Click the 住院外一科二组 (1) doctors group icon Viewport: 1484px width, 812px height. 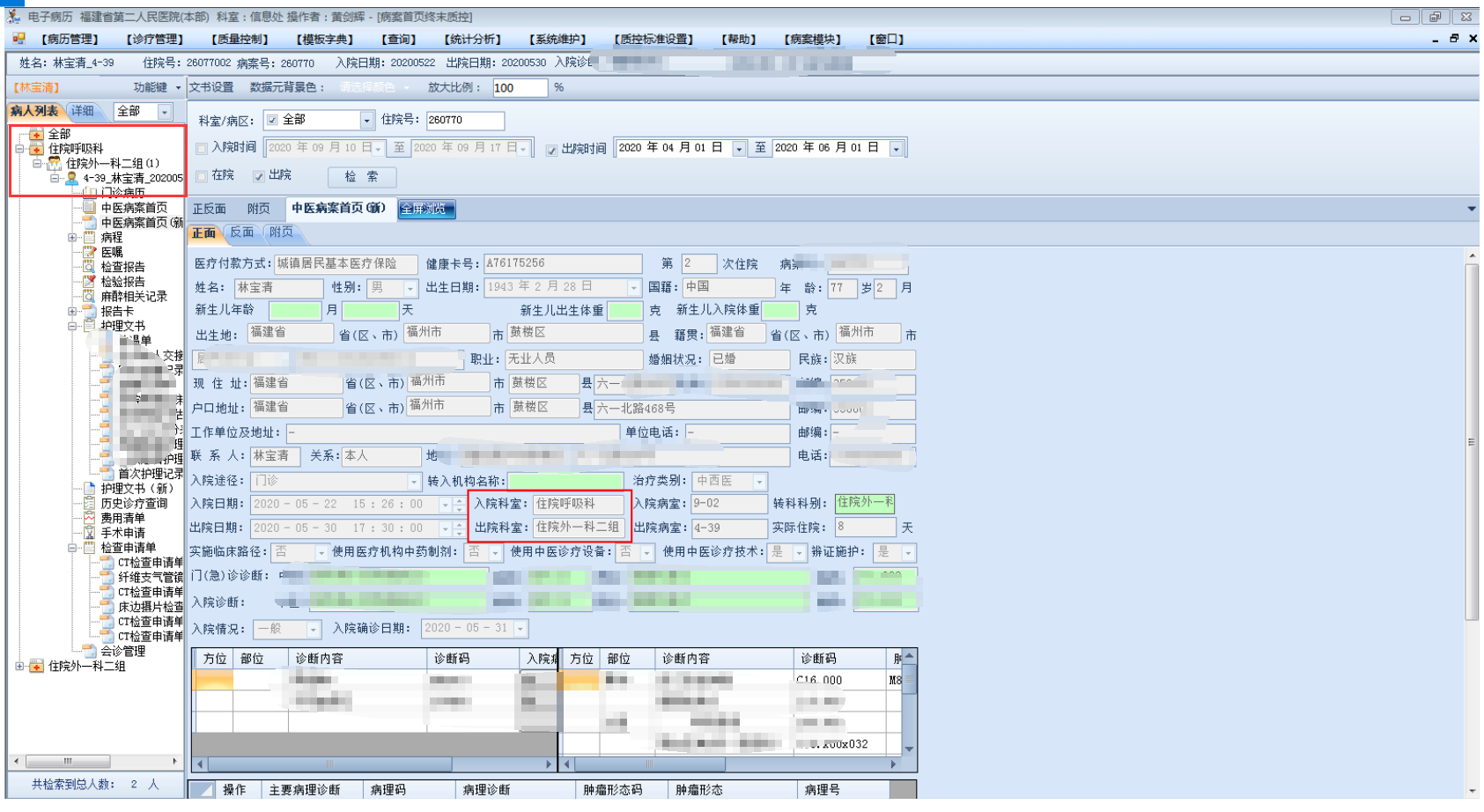55,164
